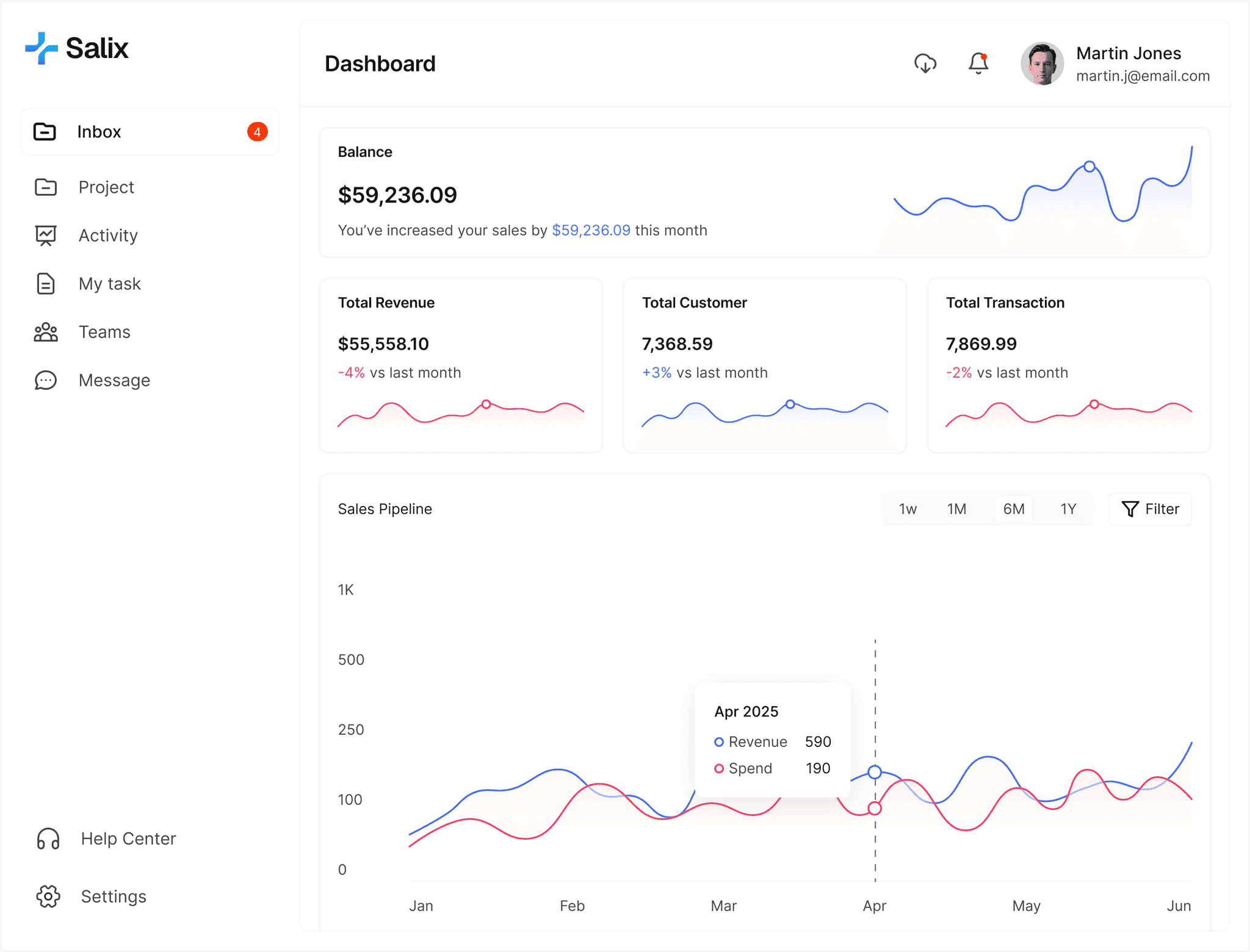Click the Total Transaction sparkline marker
Screen dimensions: 1250x952
tap(1094, 404)
